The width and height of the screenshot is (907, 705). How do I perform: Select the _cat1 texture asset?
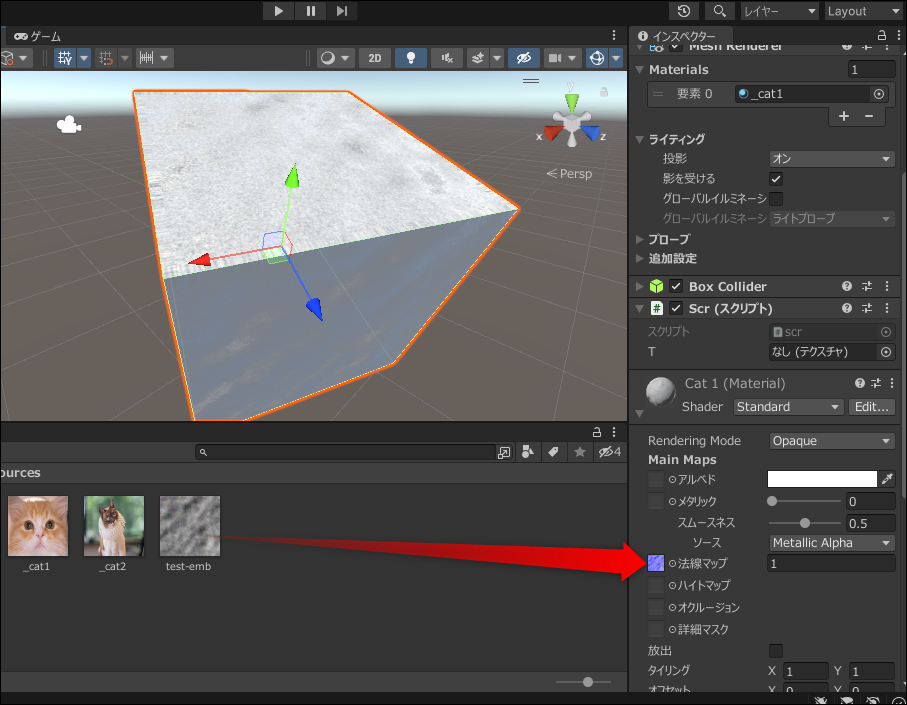[x=38, y=533]
